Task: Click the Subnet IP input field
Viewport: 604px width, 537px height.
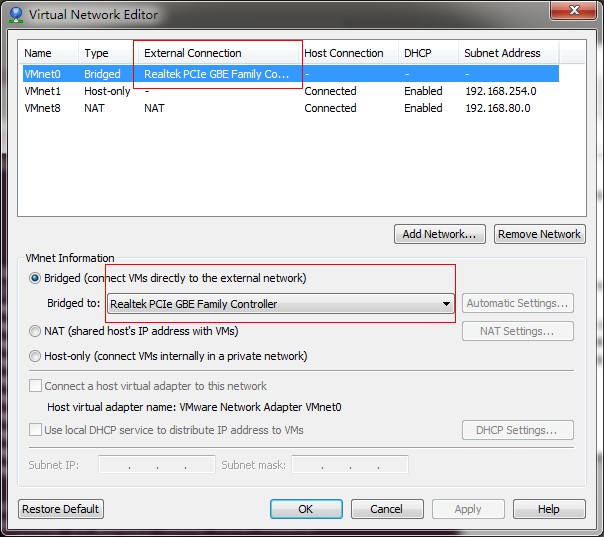Action: (157, 464)
